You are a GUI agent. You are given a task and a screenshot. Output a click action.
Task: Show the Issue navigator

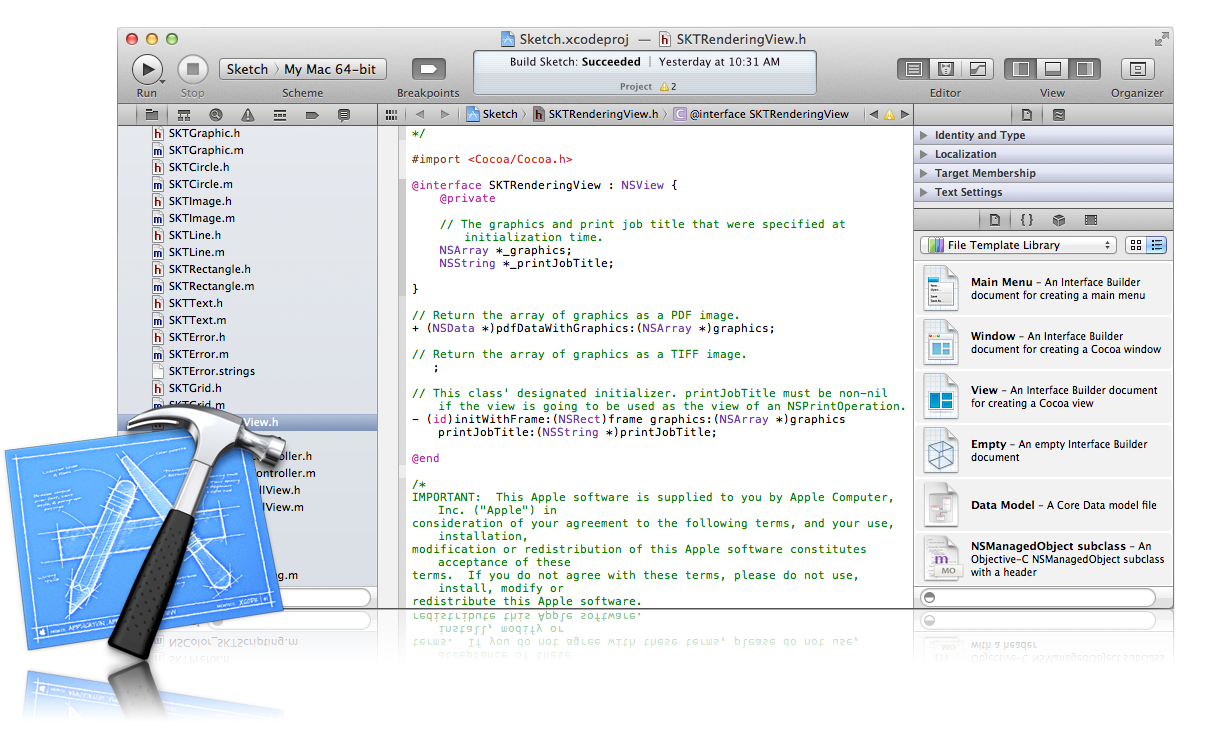(247, 115)
